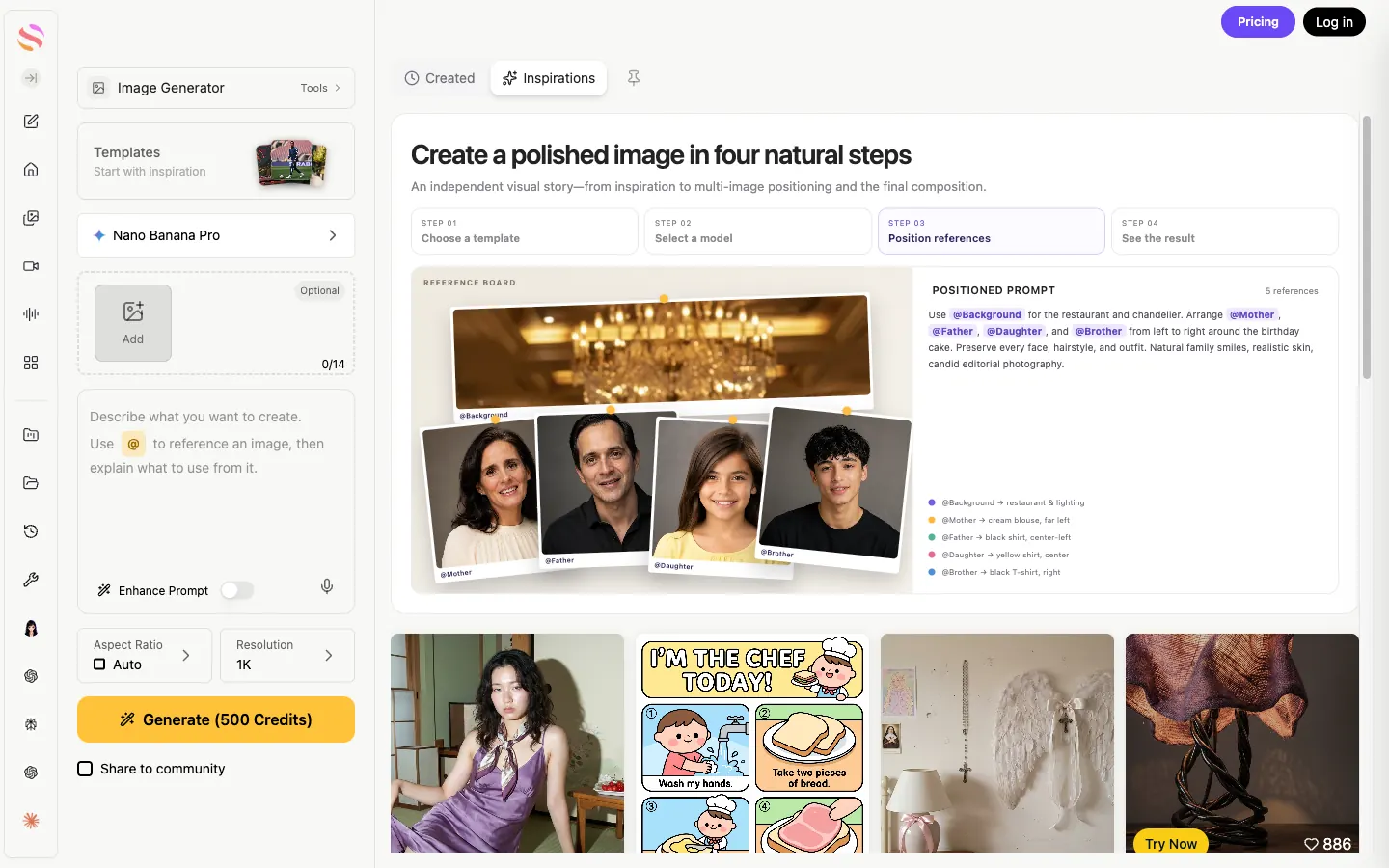
Task: Click Generate (500 Credits) button
Action: tap(216, 719)
